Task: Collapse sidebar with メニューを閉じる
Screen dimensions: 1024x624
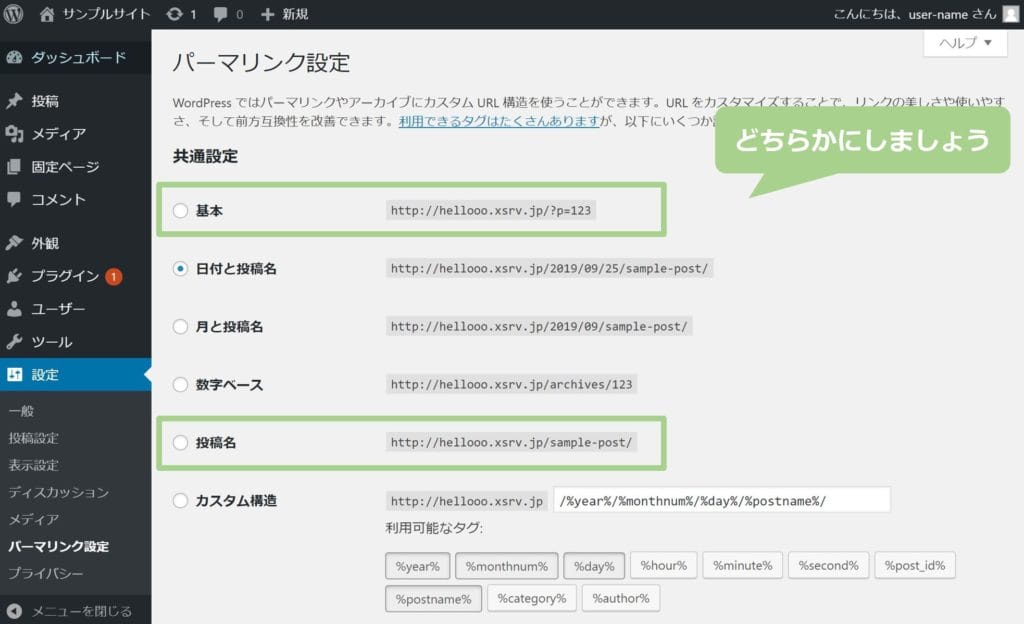Action: click(80, 611)
